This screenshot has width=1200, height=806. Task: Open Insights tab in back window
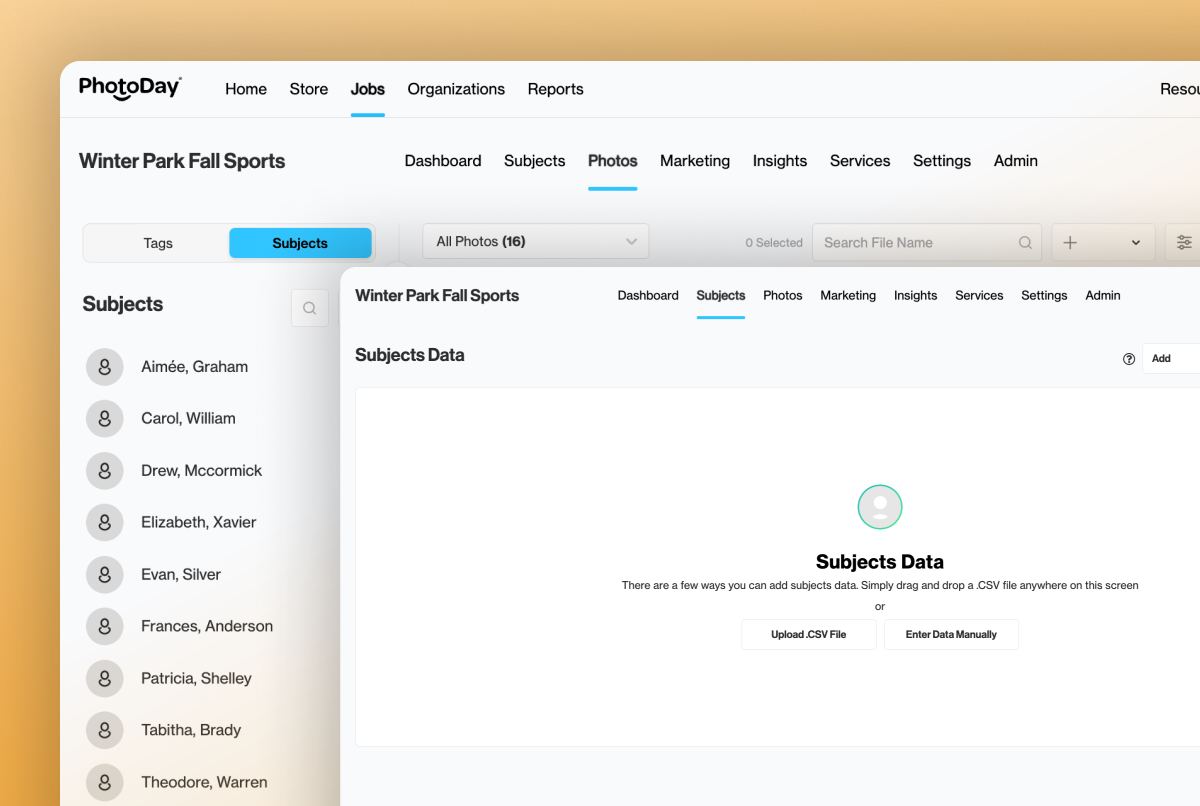coord(780,161)
